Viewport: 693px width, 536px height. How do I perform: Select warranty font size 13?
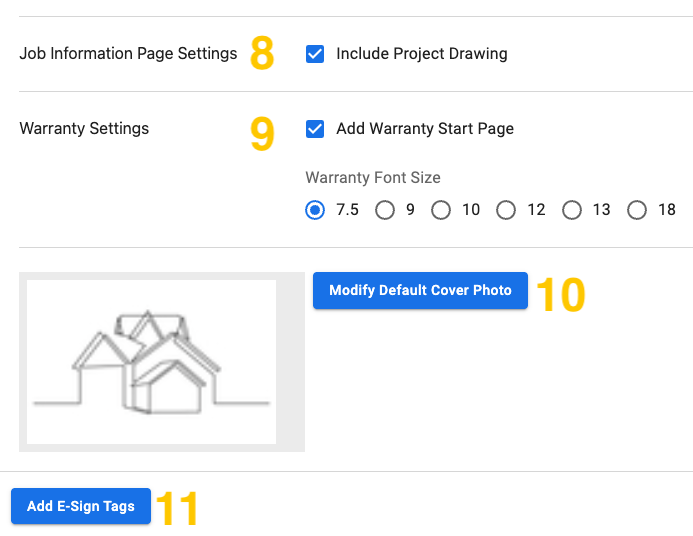click(571, 210)
